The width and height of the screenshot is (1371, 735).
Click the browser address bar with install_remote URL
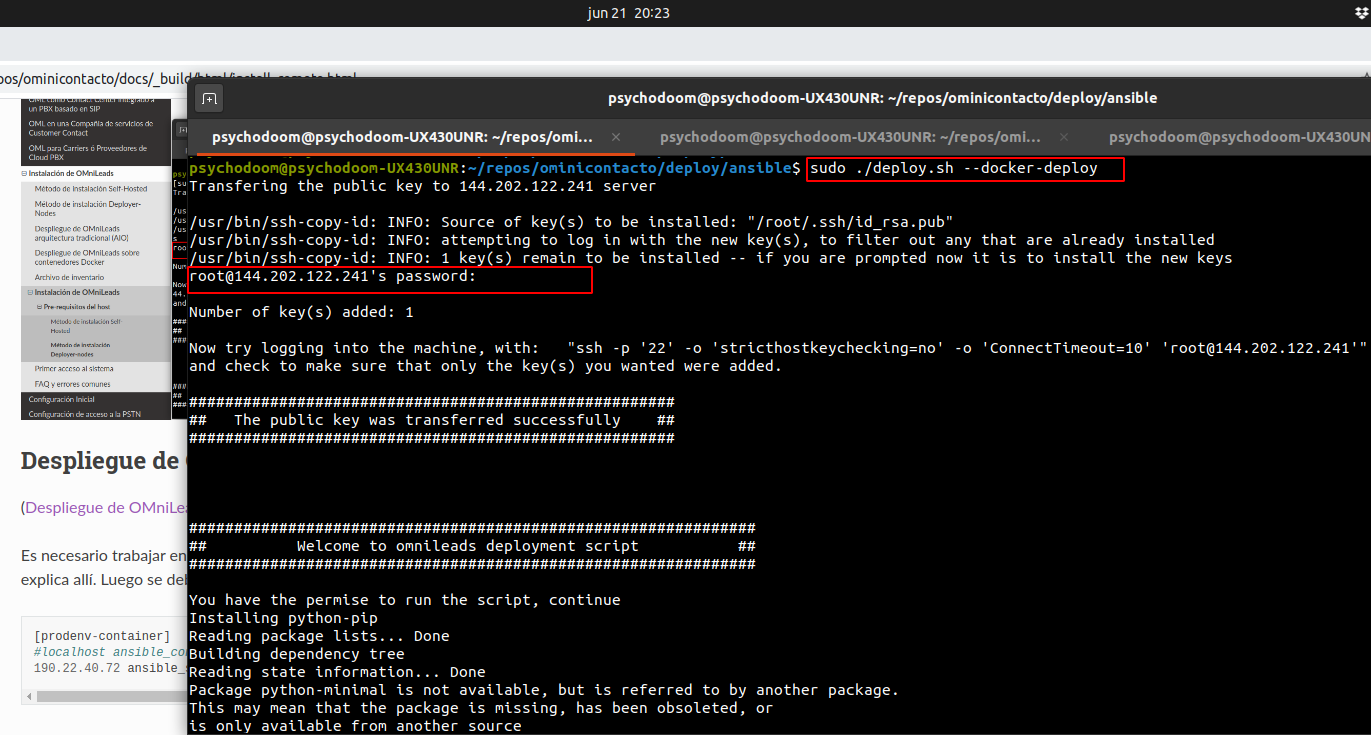coord(180,77)
